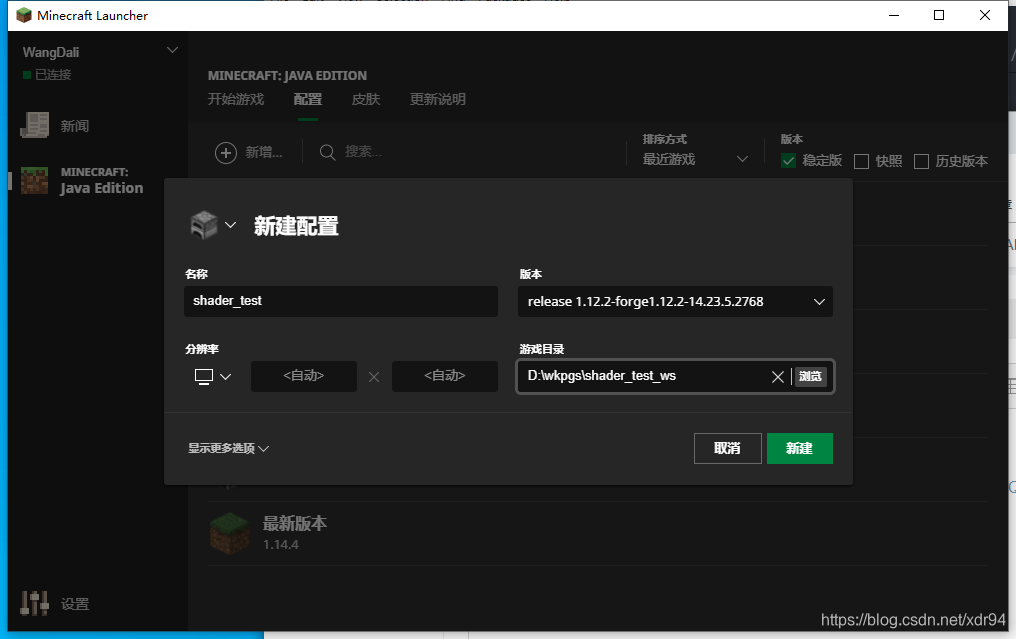Viewport: 1016px width, 639px height.
Task: Expand the WangDali account dropdown
Action: point(172,50)
